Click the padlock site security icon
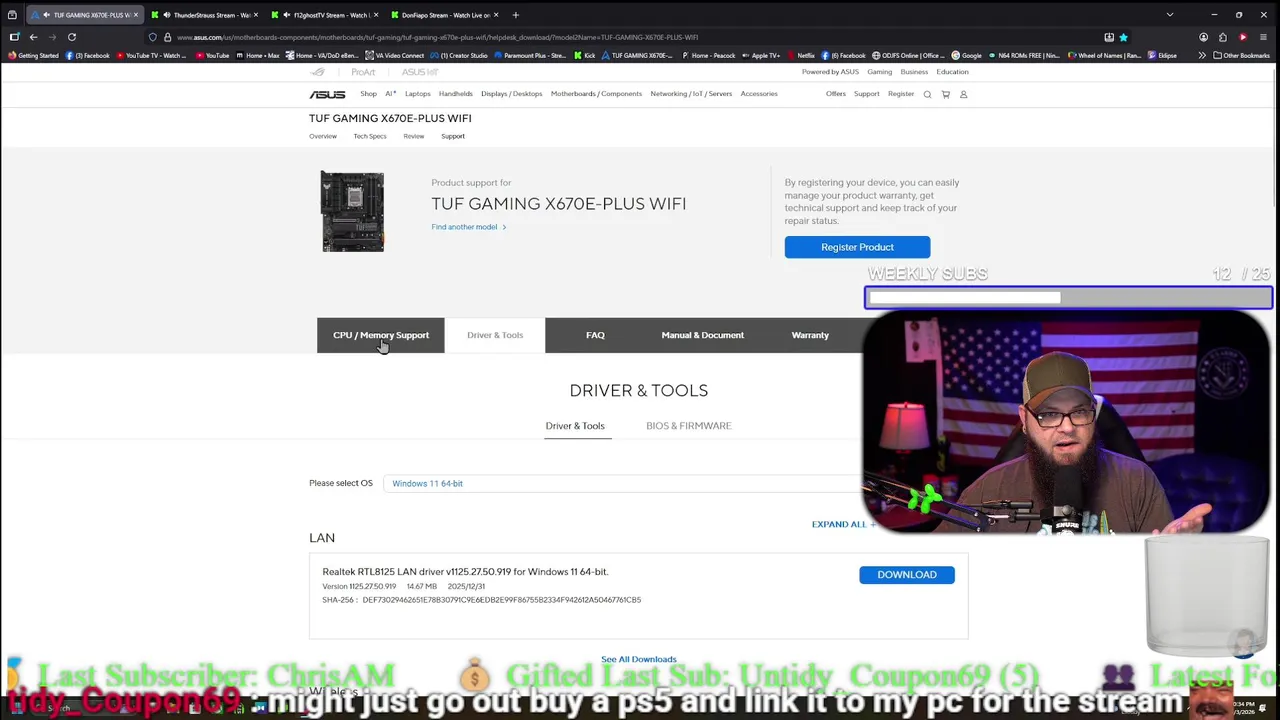 click(x=168, y=37)
